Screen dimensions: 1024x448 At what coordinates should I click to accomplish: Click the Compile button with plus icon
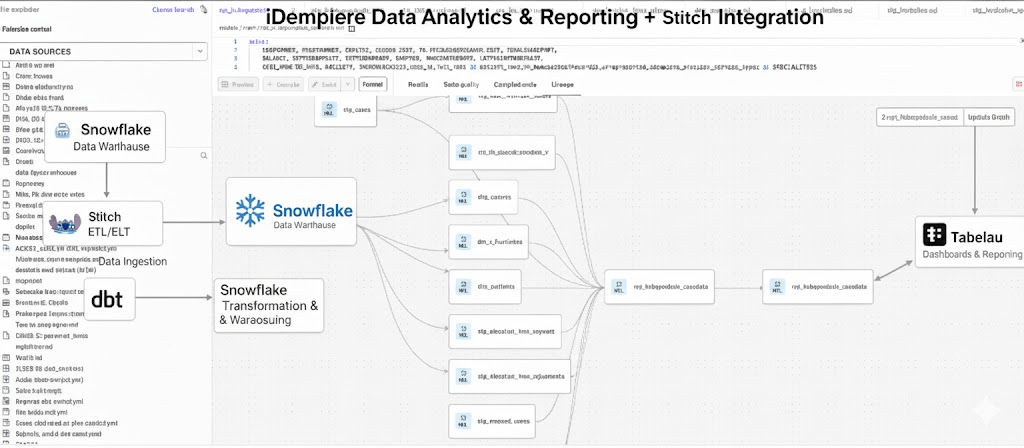click(x=283, y=84)
